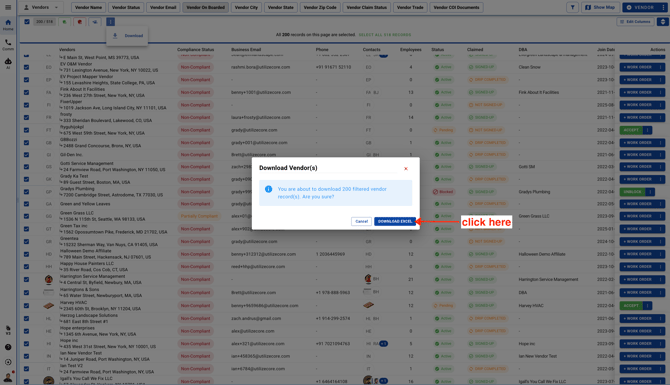The height and width of the screenshot is (385, 670).
Task: Open the Vendors dropdown selector
Action: [41, 7]
